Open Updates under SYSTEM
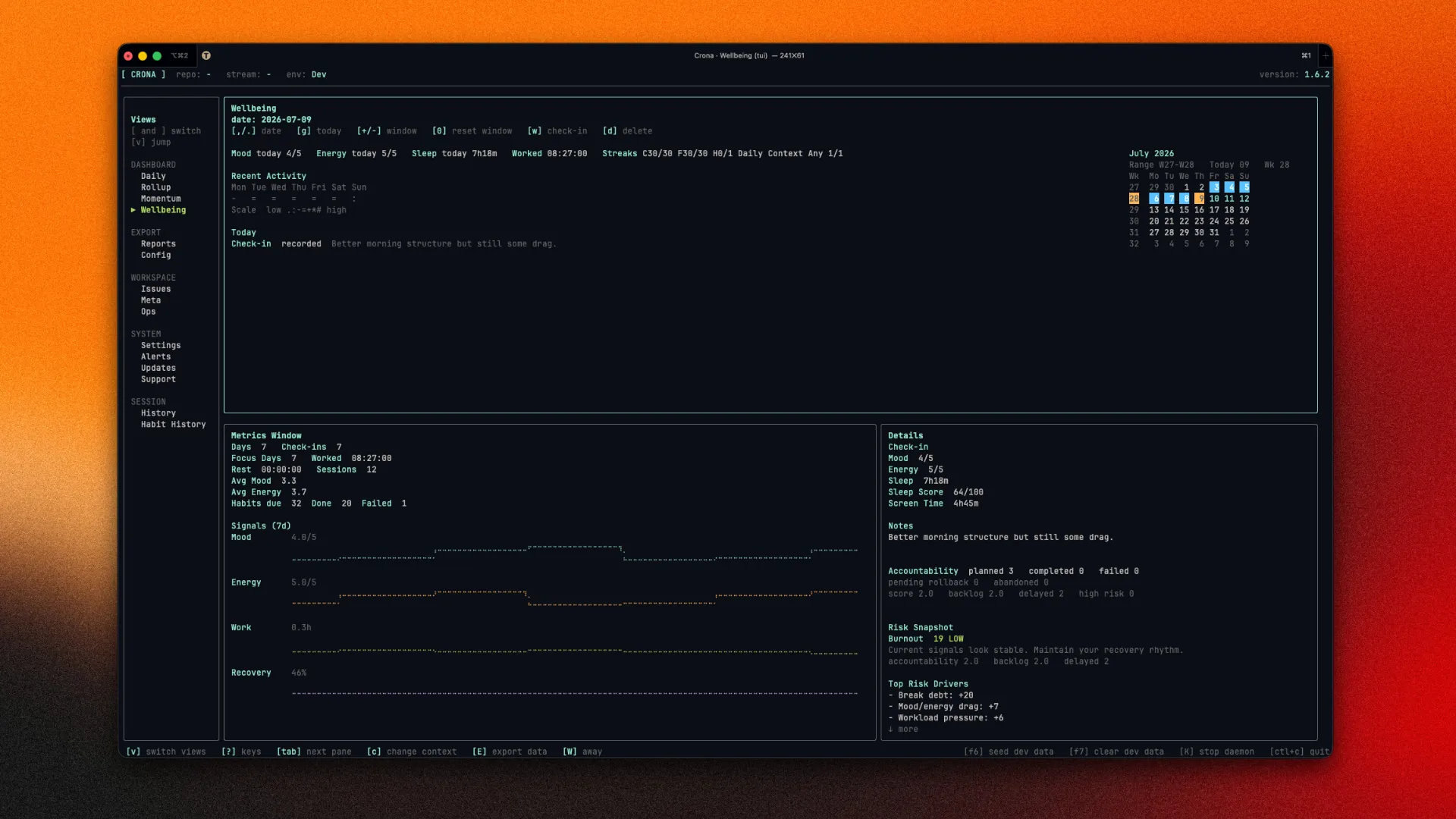This screenshot has width=1456, height=819. [158, 369]
